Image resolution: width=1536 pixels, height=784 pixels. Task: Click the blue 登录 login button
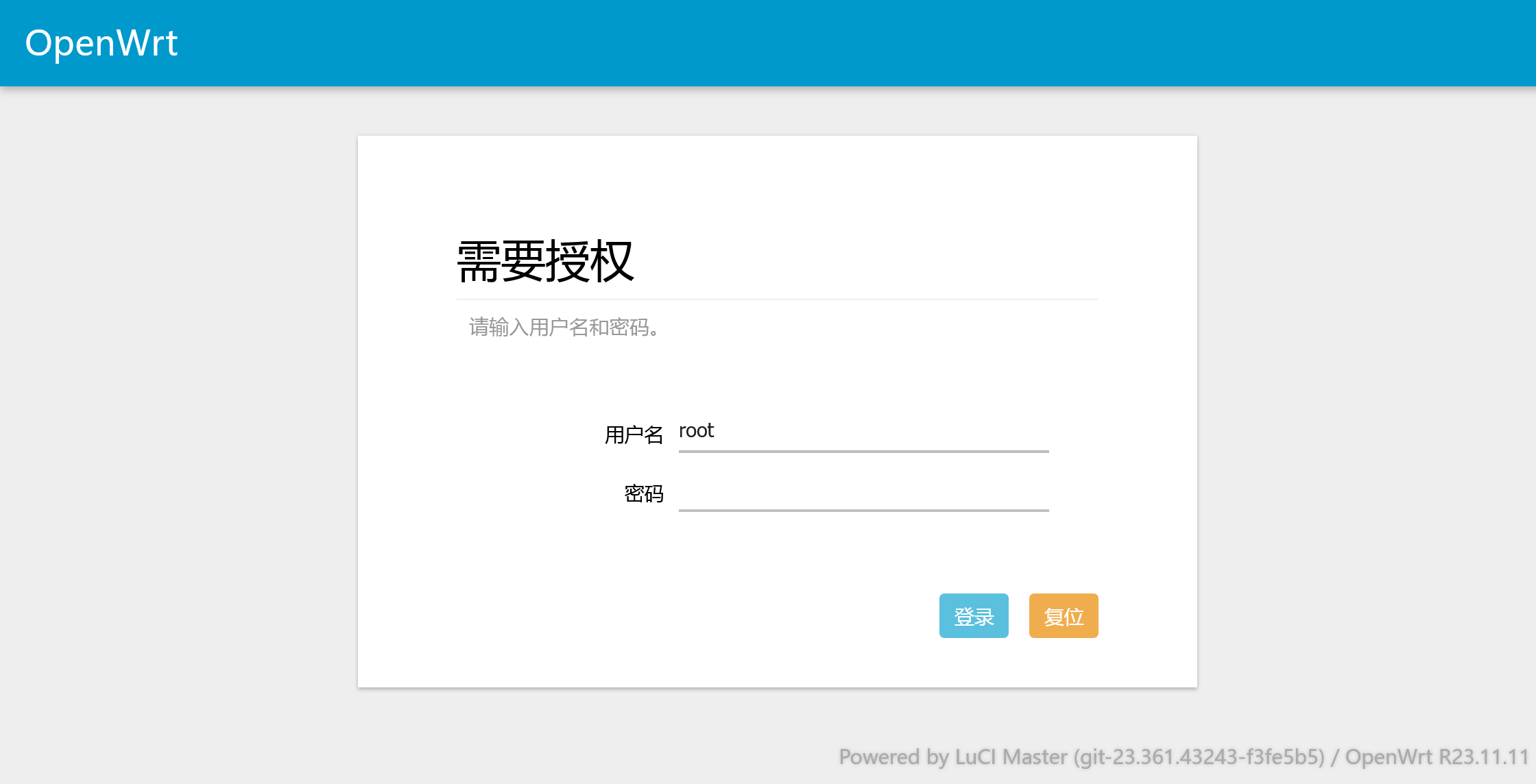click(974, 615)
